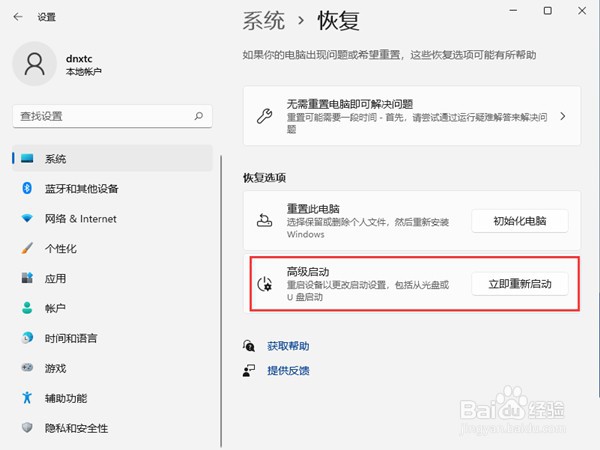This screenshot has height=450, width=600.
Task: Open 游戏 settings
Action: pos(112,368)
